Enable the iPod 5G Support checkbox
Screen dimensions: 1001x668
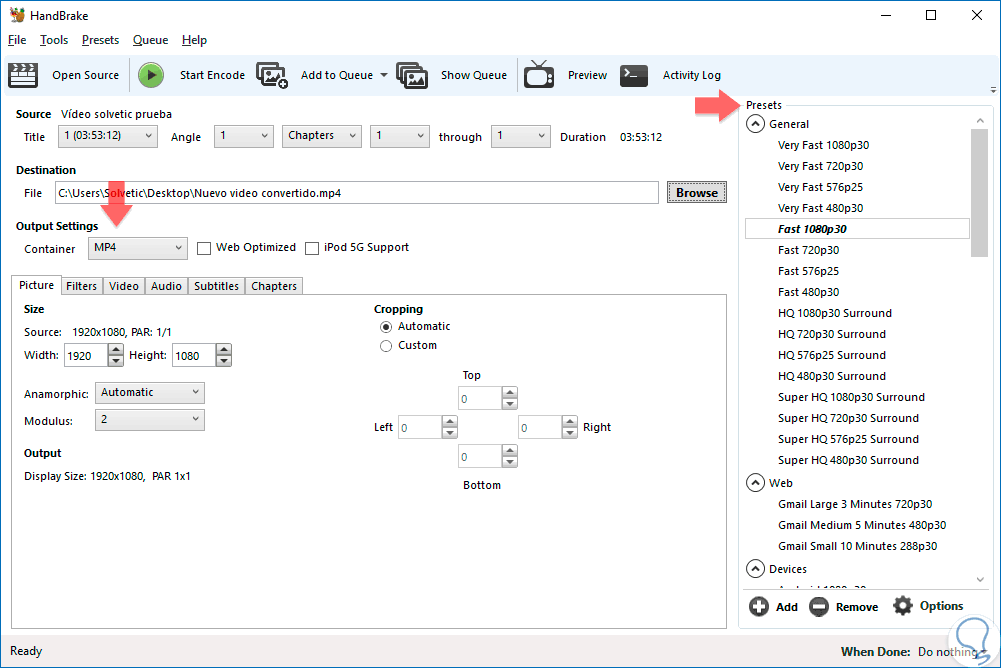312,248
